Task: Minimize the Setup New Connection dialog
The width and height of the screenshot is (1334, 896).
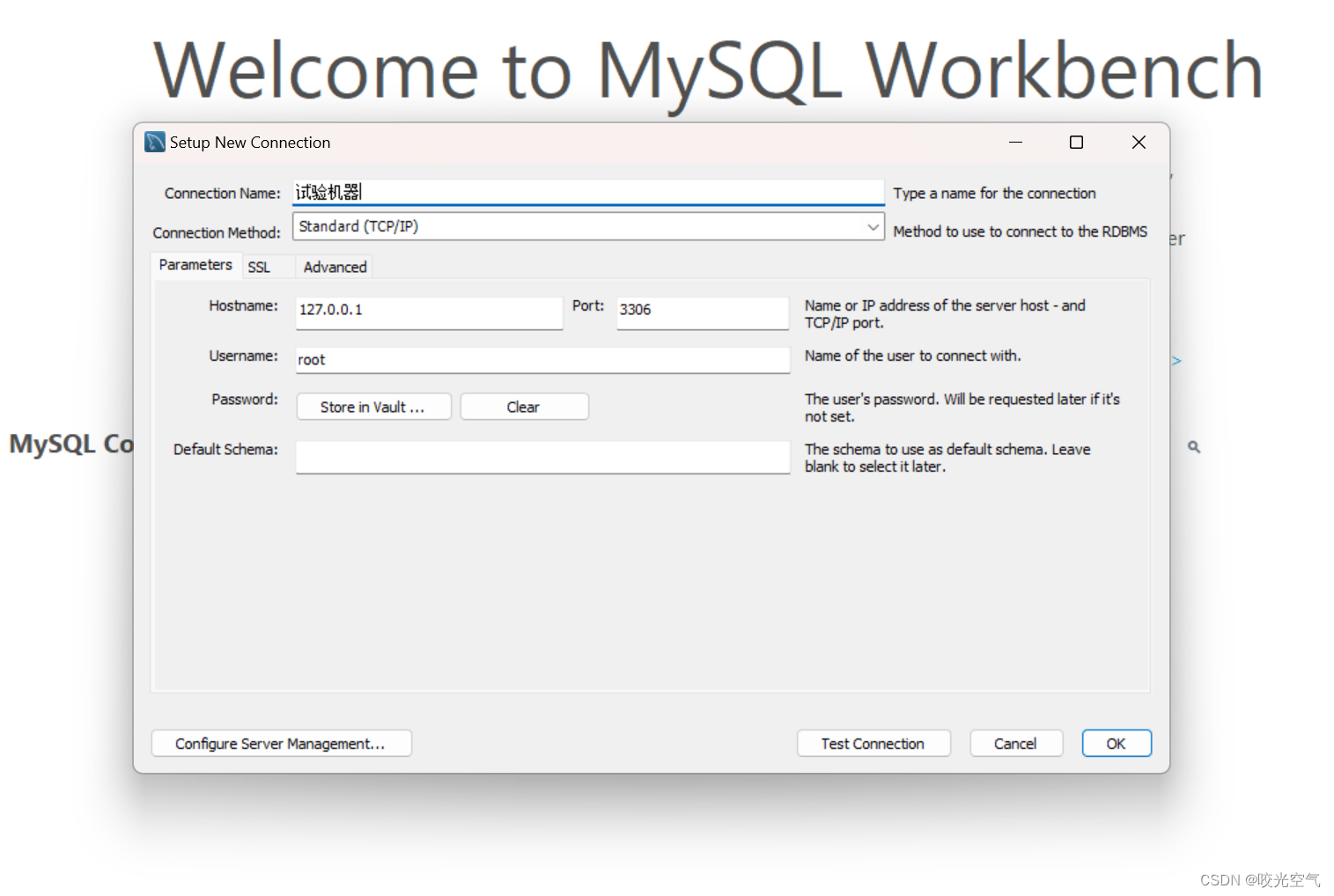Action: tap(1015, 143)
